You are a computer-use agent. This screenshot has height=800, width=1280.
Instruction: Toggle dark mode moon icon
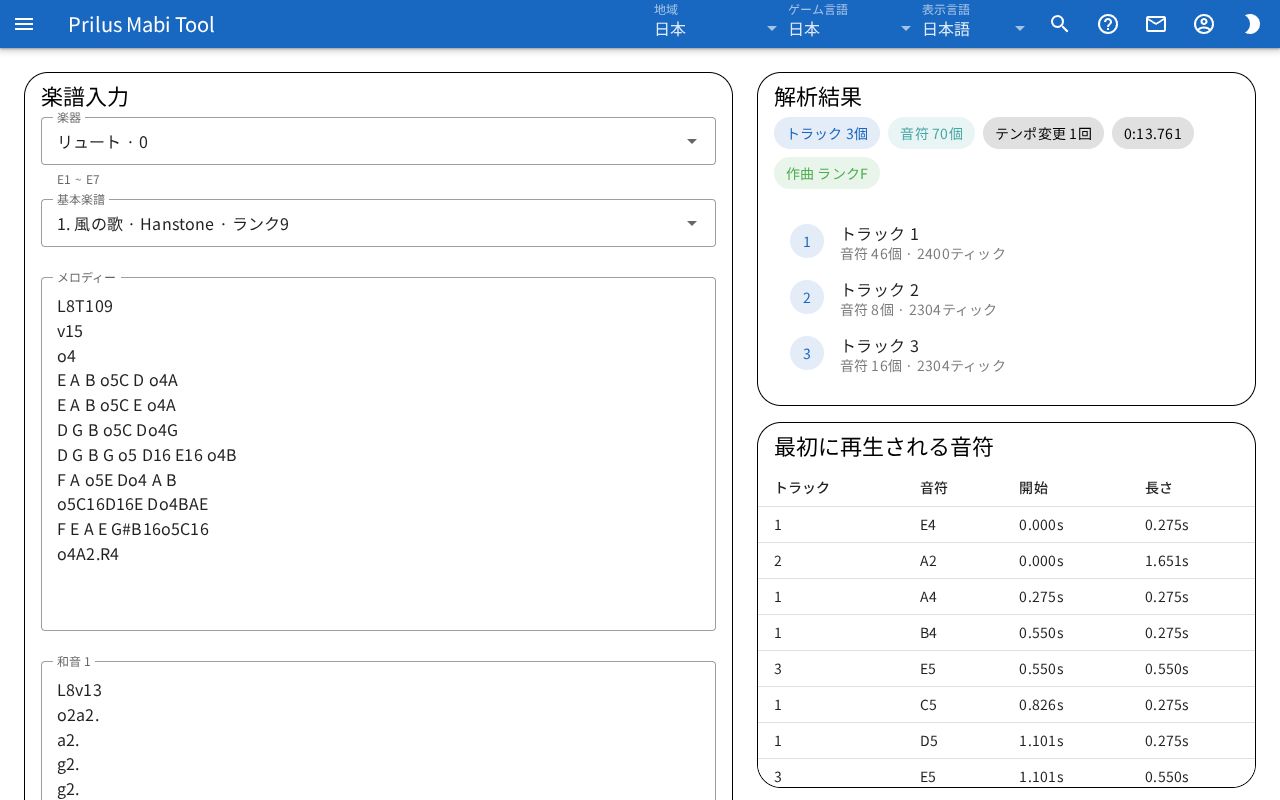click(1252, 24)
